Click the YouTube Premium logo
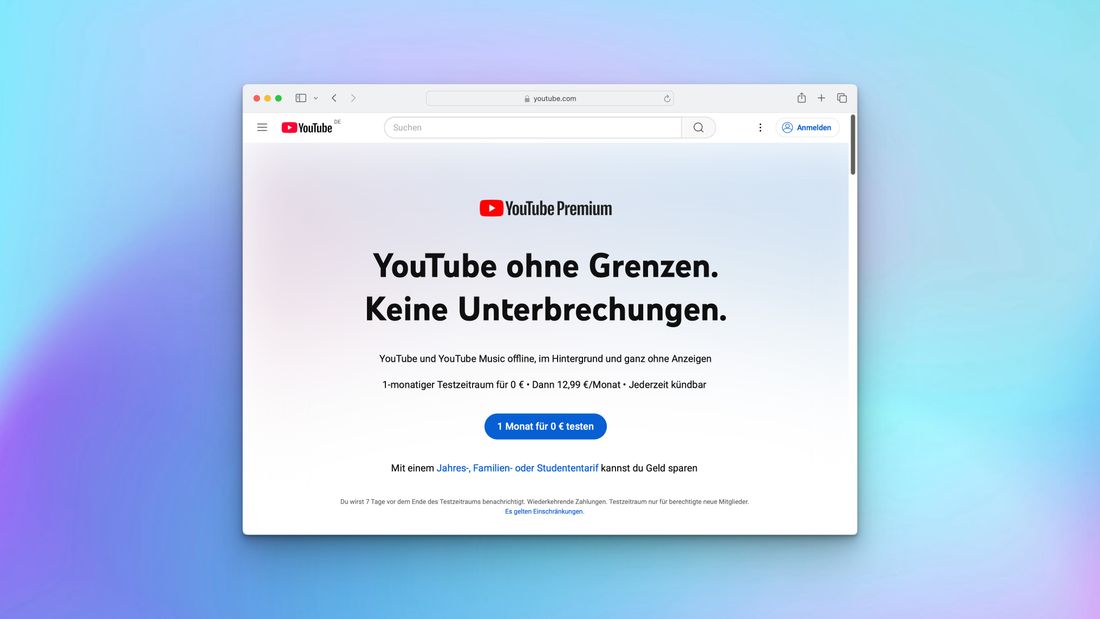This screenshot has height=619, width=1100. click(x=545, y=208)
